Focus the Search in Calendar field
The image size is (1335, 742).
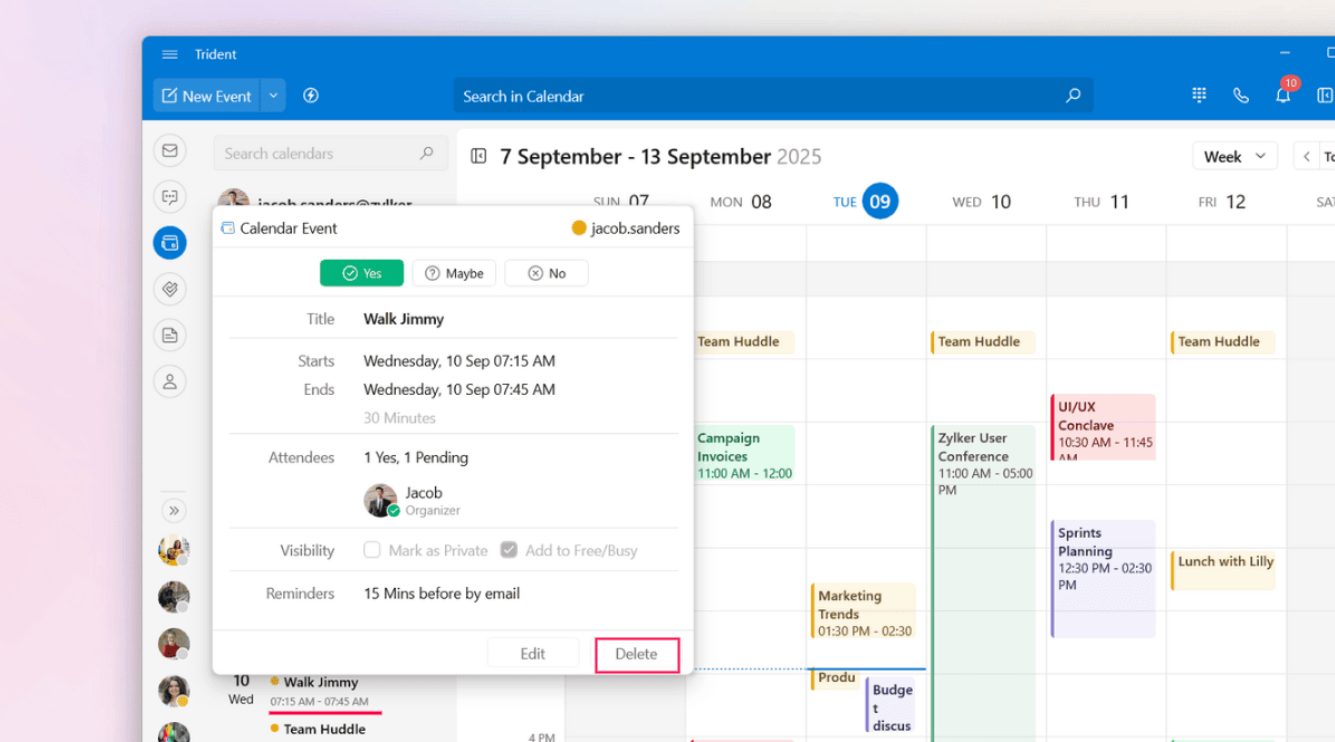click(x=773, y=96)
